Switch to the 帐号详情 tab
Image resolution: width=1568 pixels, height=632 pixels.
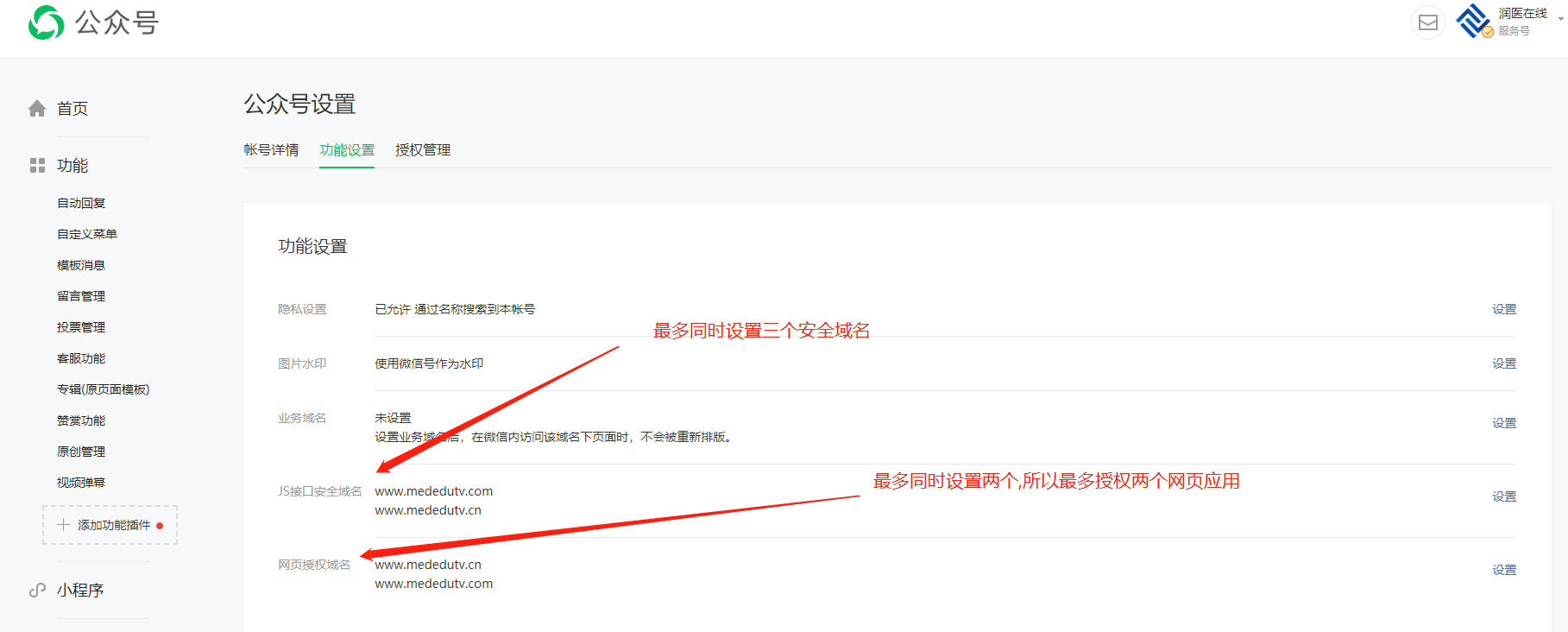271,149
